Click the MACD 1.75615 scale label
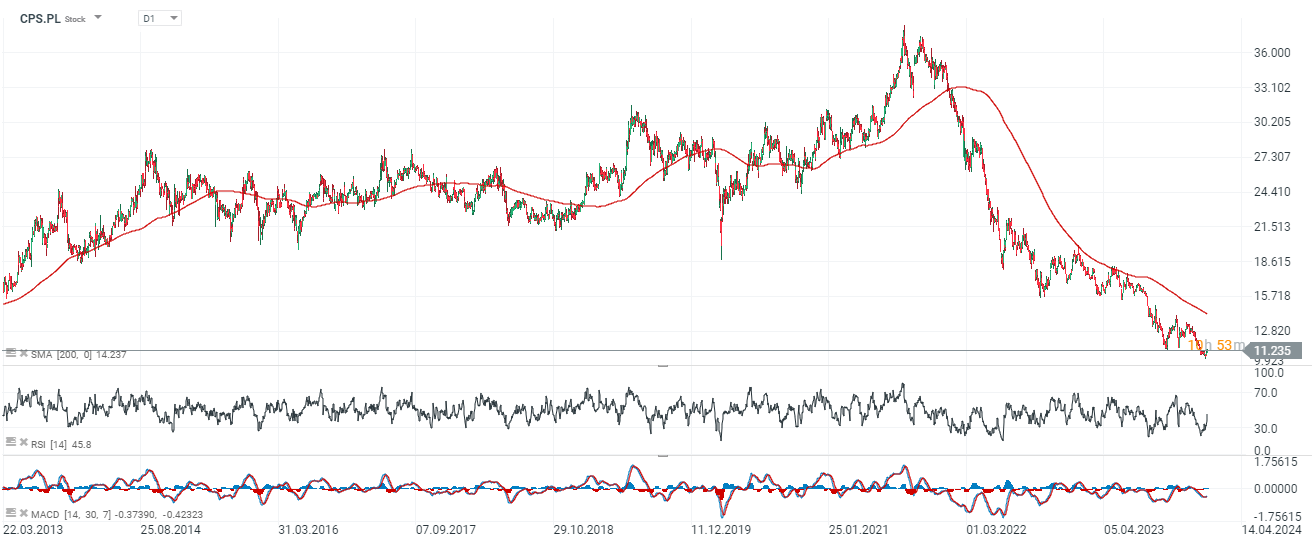The width and height of the screenshot is (1314, 547). click(1277, 462)
